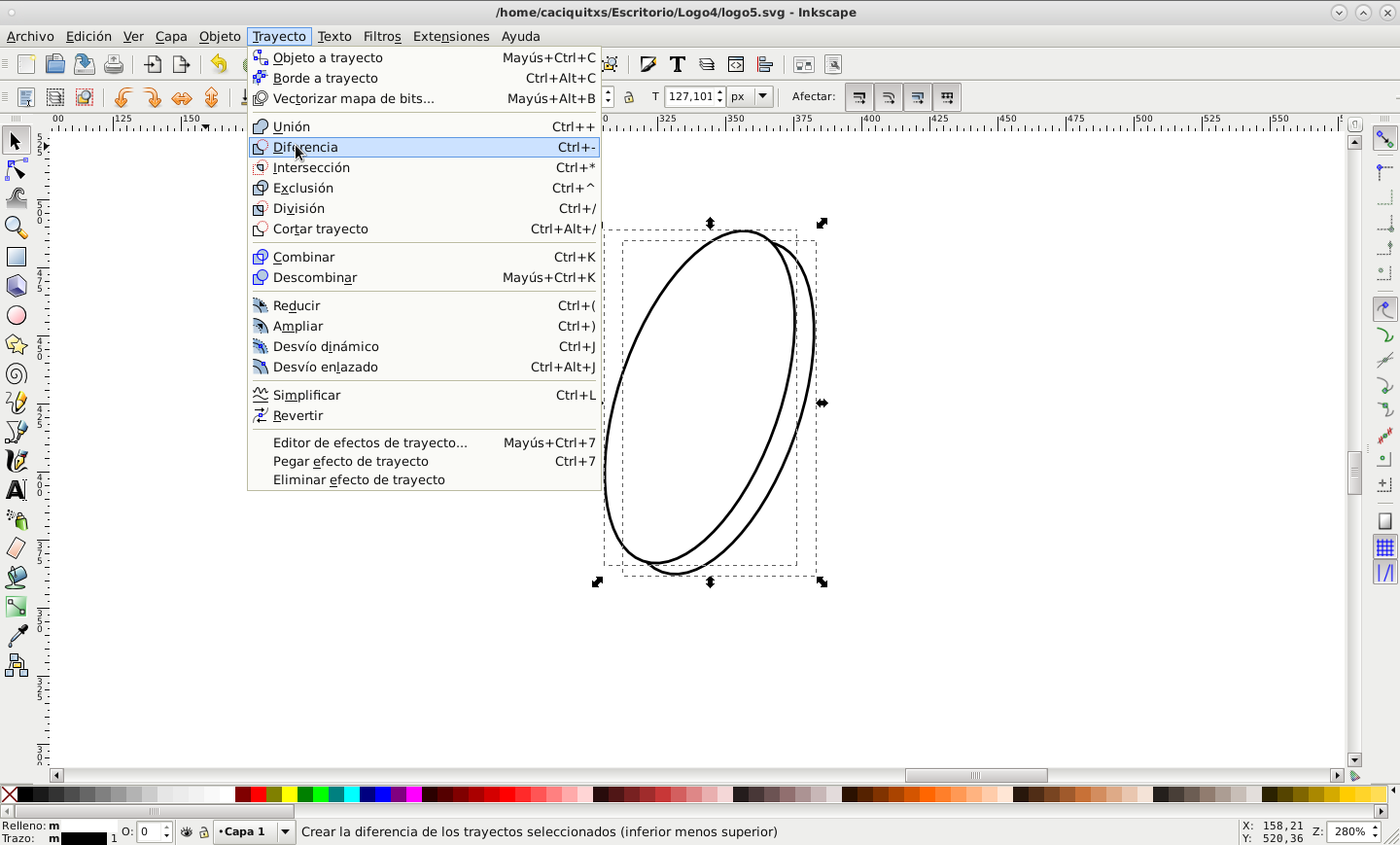Toggle the lock on current layer

pyautogui.click(x=204, y=832)
